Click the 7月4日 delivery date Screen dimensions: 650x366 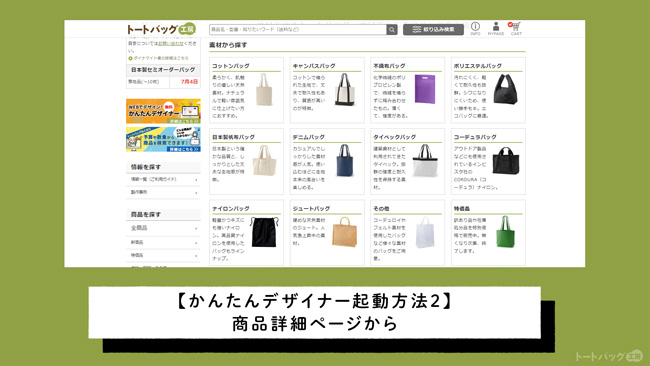189,82
